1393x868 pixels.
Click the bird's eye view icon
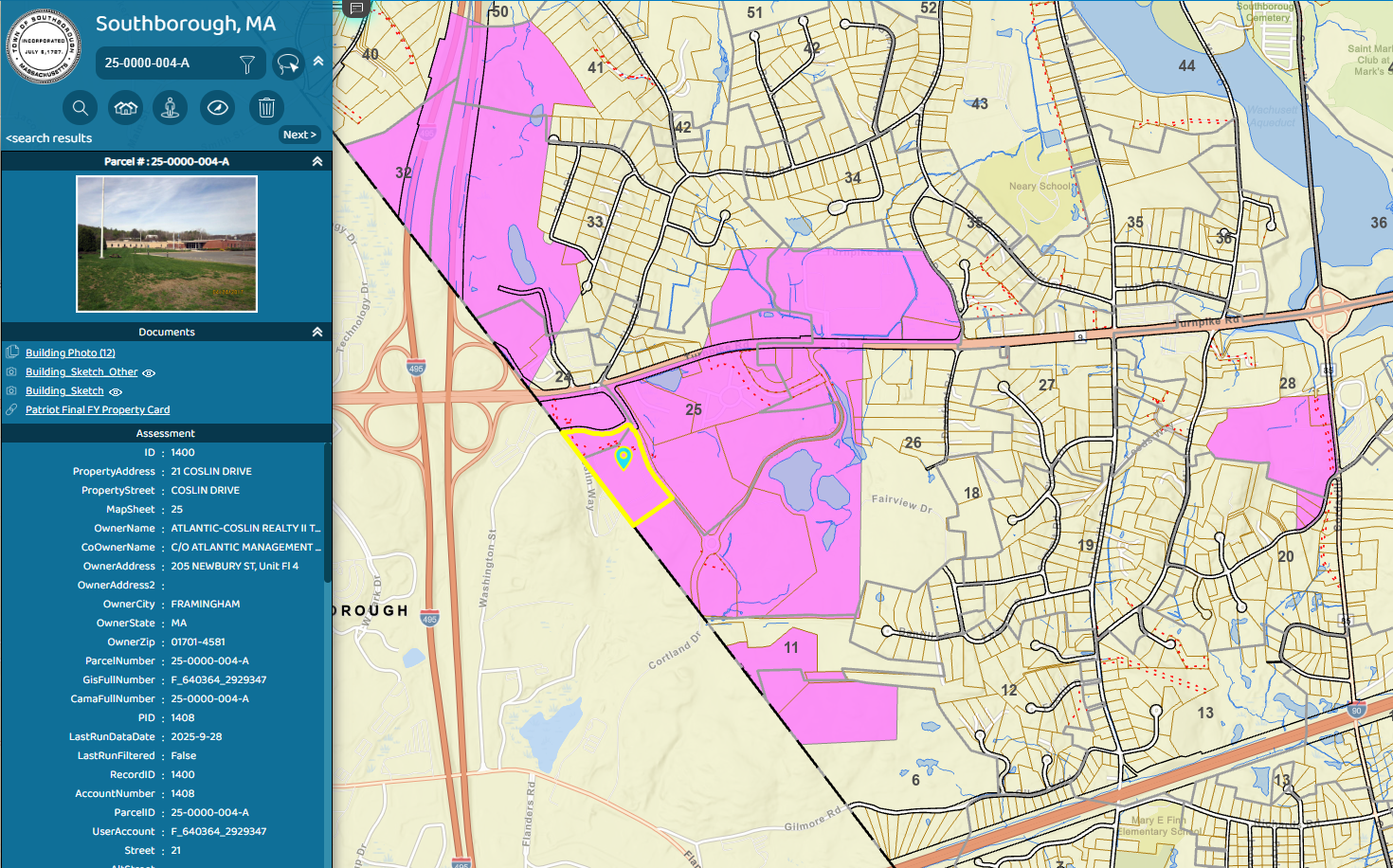[217, 108]
